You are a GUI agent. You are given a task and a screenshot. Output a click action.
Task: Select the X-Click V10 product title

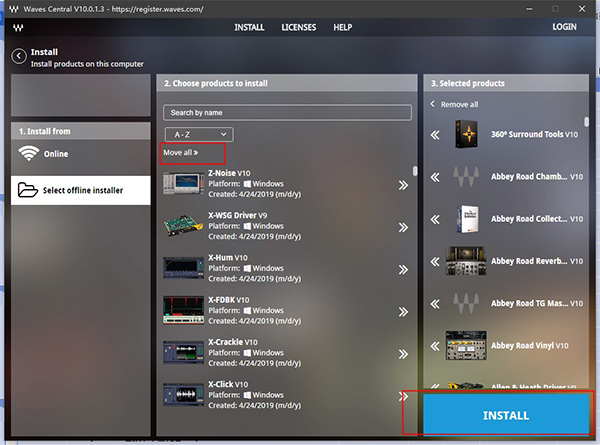coord(228,384)
